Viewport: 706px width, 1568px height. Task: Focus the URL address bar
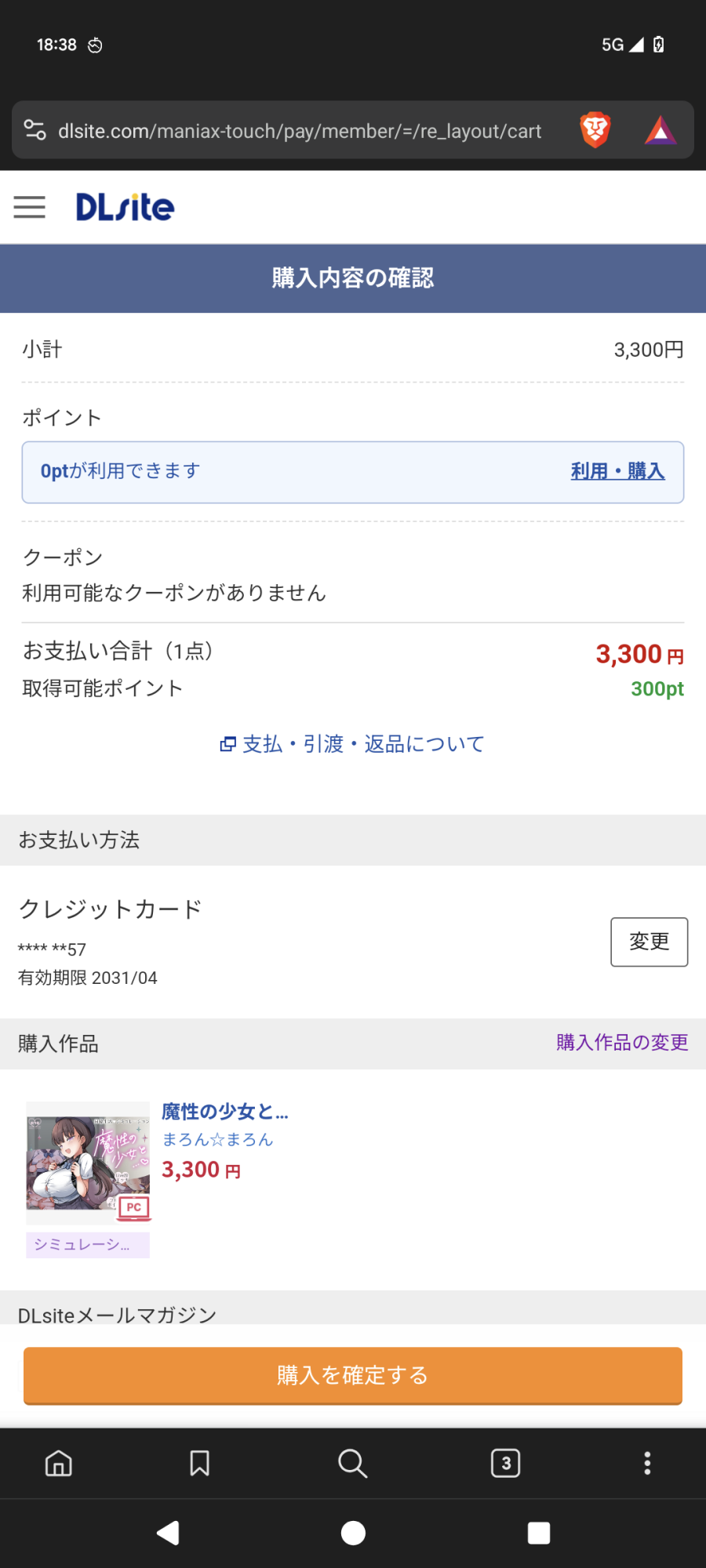300,131
